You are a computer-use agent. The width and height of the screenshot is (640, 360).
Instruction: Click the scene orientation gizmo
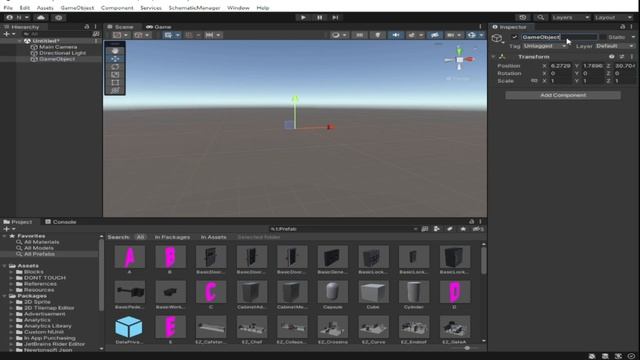point(460,60)
